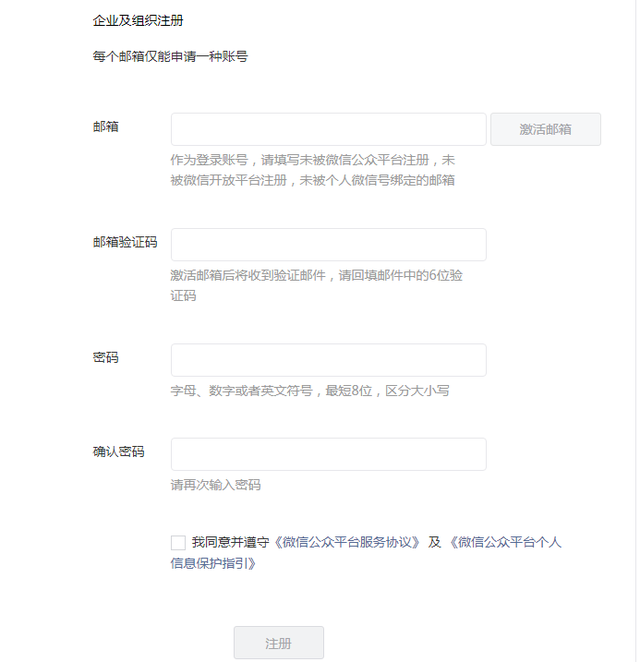The image size is (640, 662).
Task: Click the 注册 button
Action: pyautogui.click(x=278, y=643)
